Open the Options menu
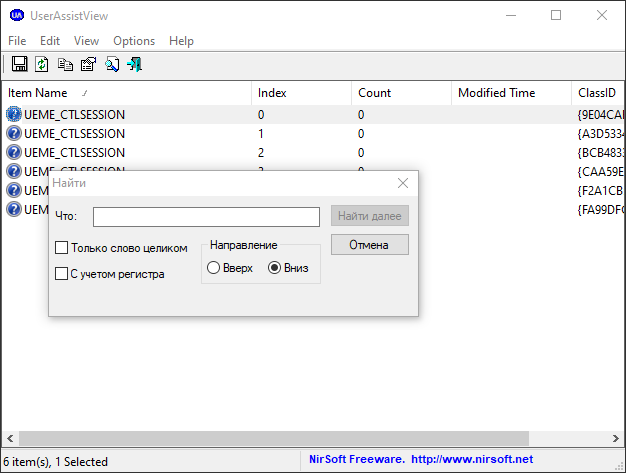This screenshot has height=473, width=626. (134, 41)
